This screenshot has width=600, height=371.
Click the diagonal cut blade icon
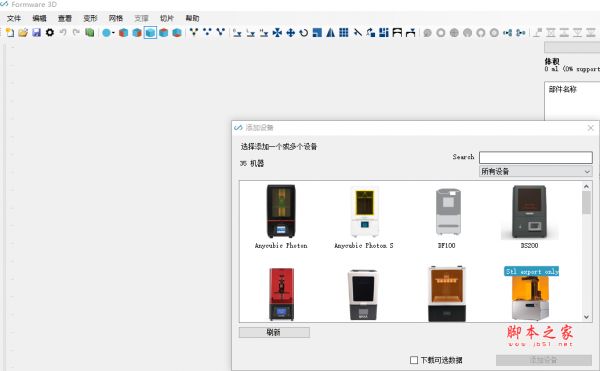pyautogui.click(x=357, y=33)
